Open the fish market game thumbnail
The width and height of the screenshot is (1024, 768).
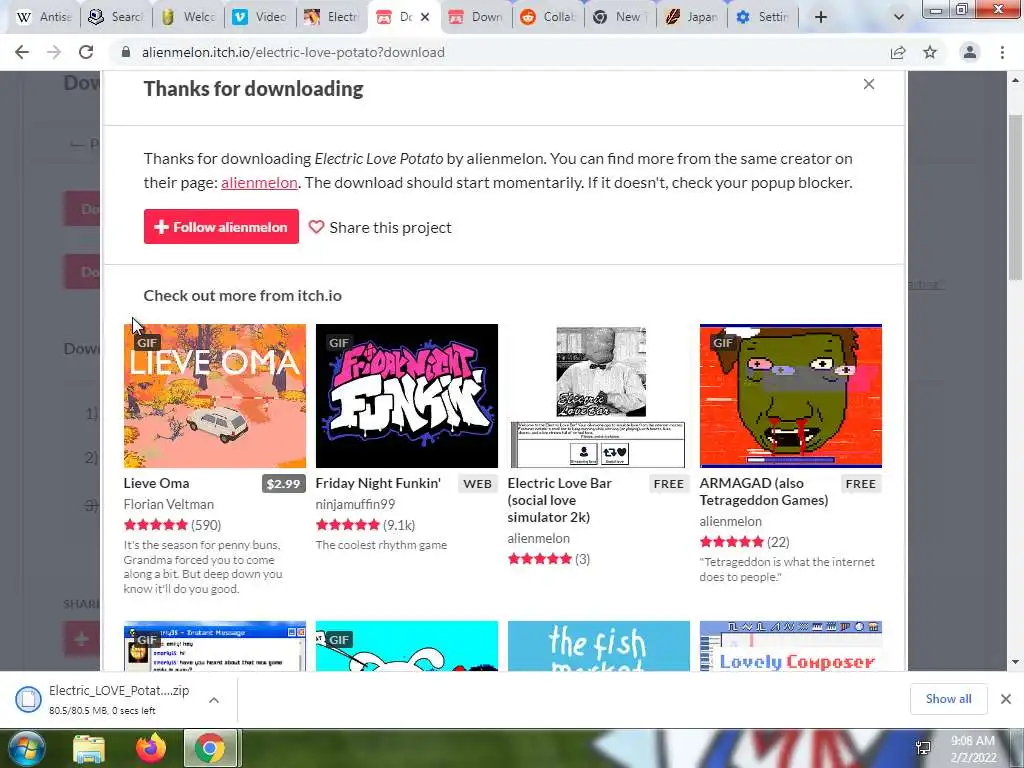coord(599,646)
